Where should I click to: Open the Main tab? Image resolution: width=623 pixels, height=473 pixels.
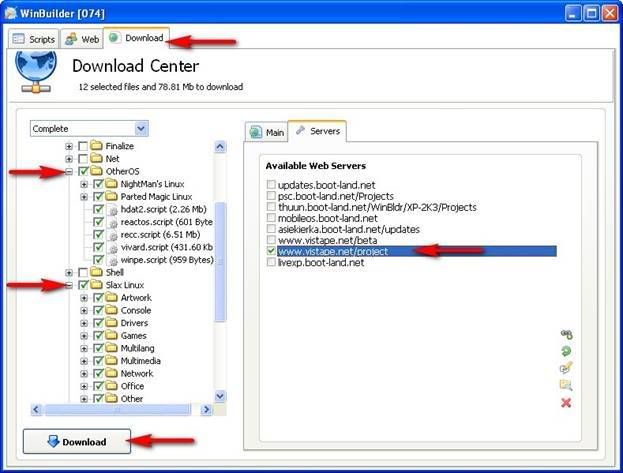[266, 132]
